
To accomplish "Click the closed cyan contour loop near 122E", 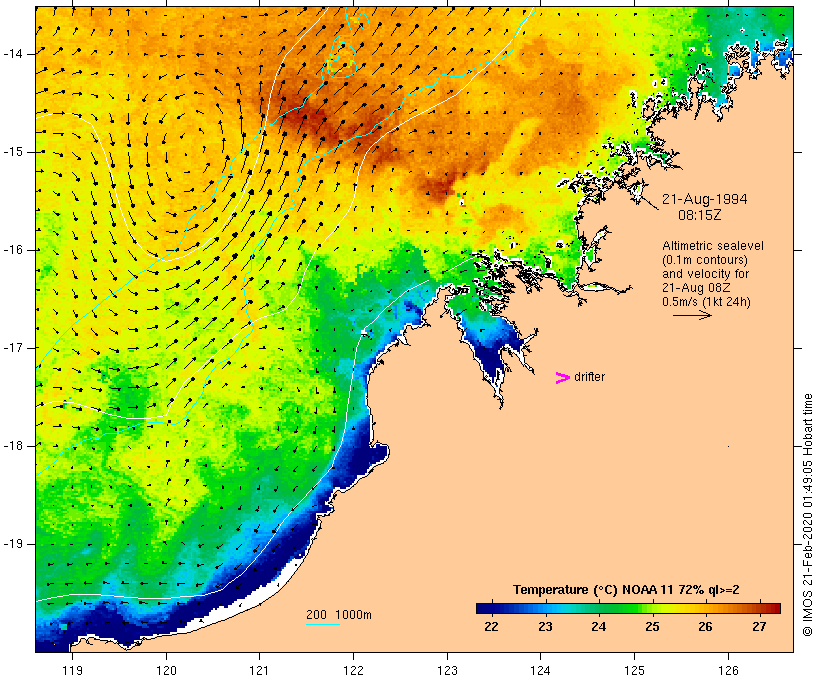I will [x=343, y=60].
